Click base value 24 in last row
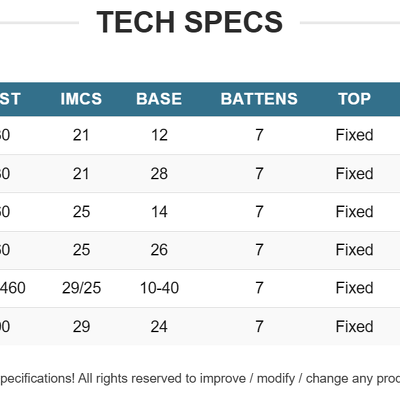 tap(159, 327)
